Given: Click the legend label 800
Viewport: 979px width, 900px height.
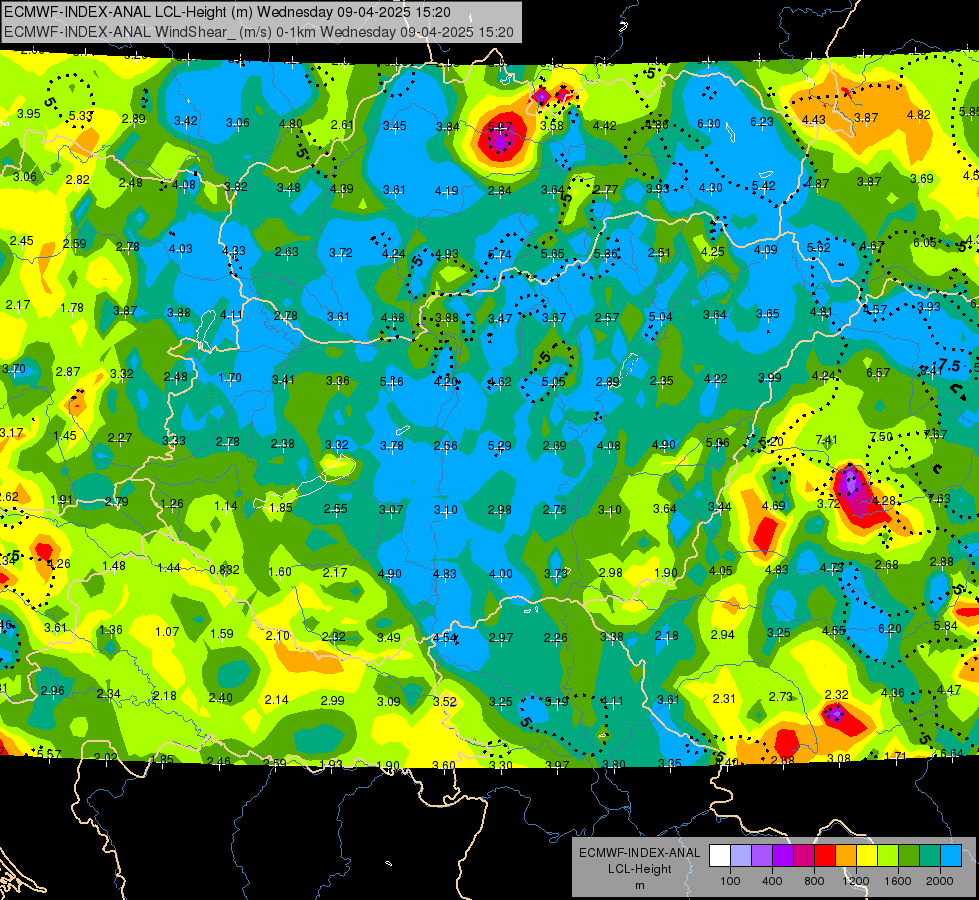Looking at the screenshot, I should click(814, 881).
